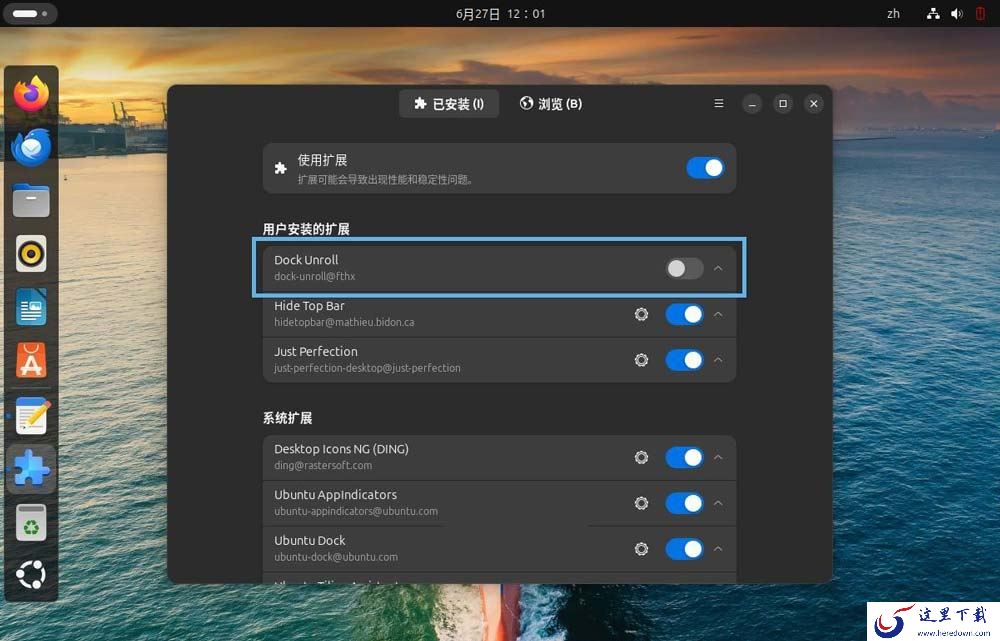
Task: Expand Ubuntu Dock details chevron
Action: (718, 549)
